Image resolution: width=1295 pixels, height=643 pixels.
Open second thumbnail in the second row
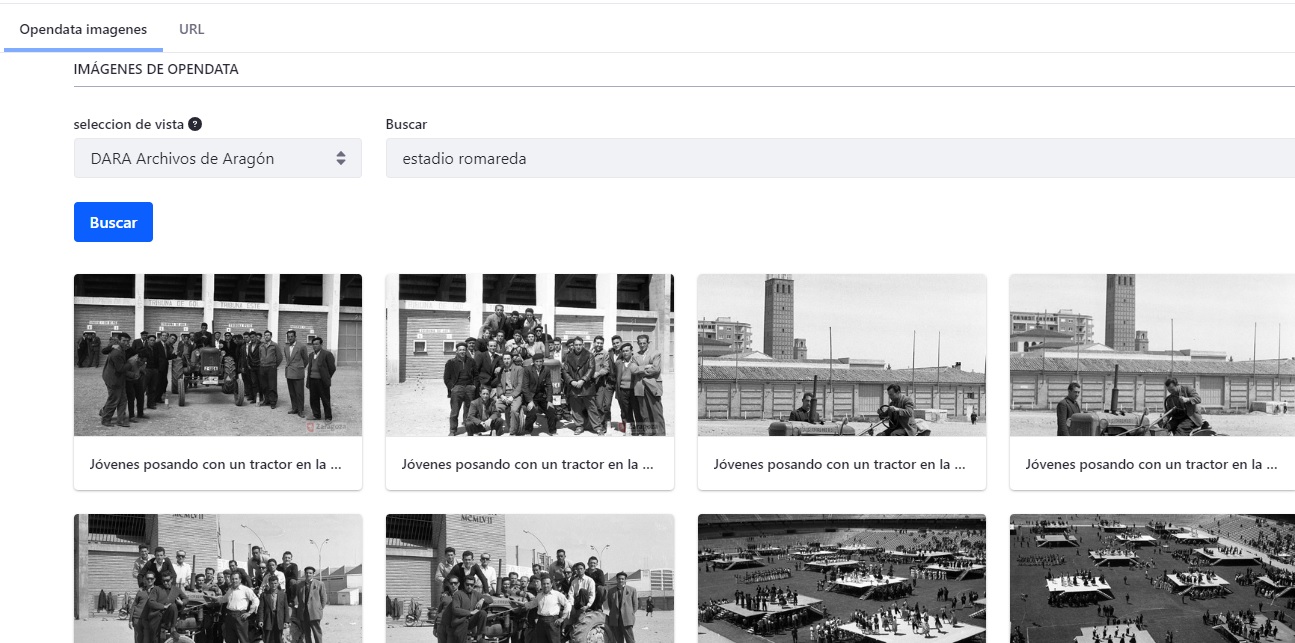[x=530, y=578]
